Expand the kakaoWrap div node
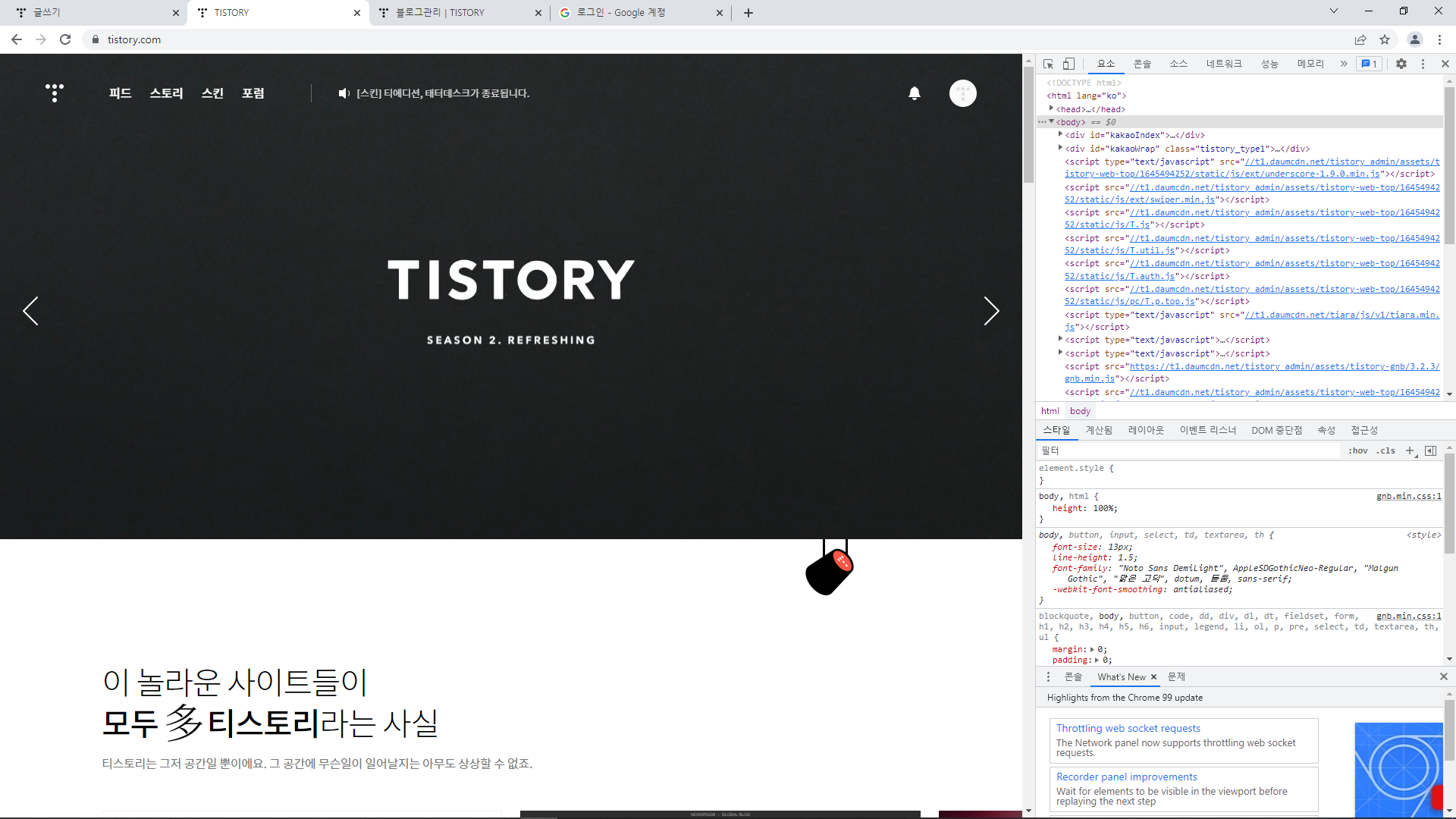 tap(1060, 148)
